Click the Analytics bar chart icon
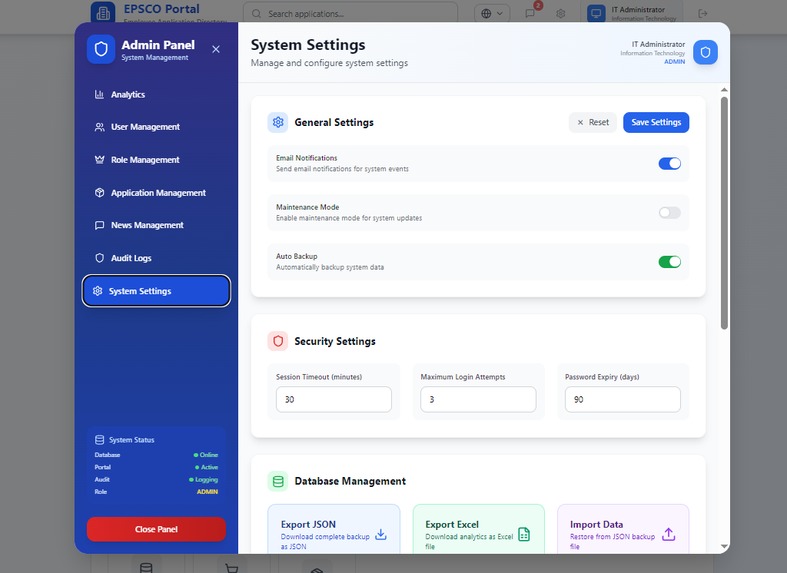The image size is (787, 573). pyautogui.click(x=99, y=94)
